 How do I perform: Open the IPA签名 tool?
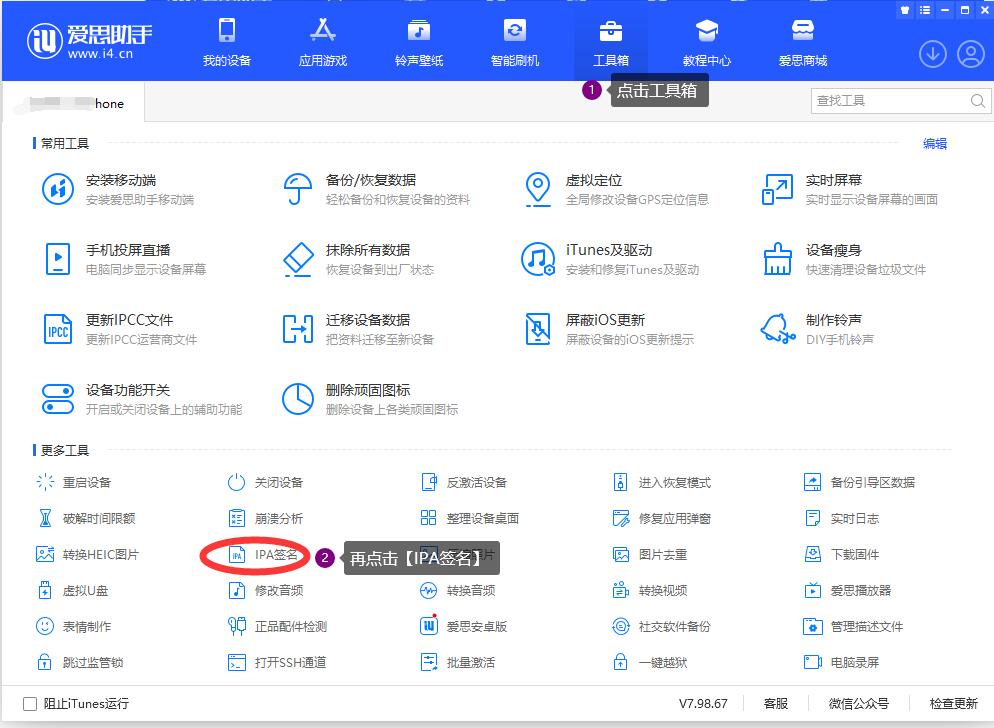[262, 555]
